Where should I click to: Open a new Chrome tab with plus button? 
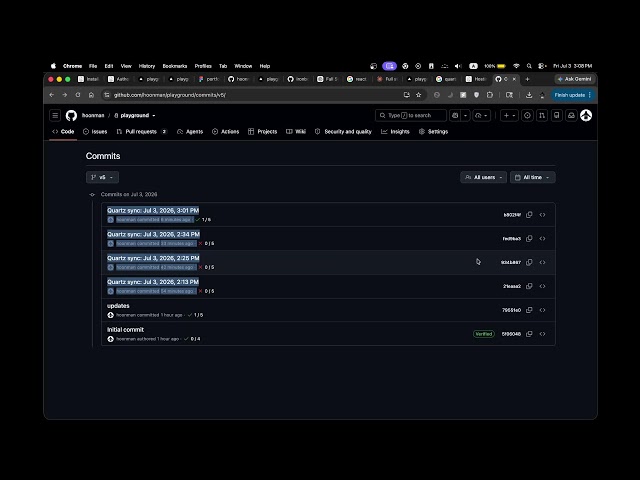pyautogui.click(x=527, y=79)
